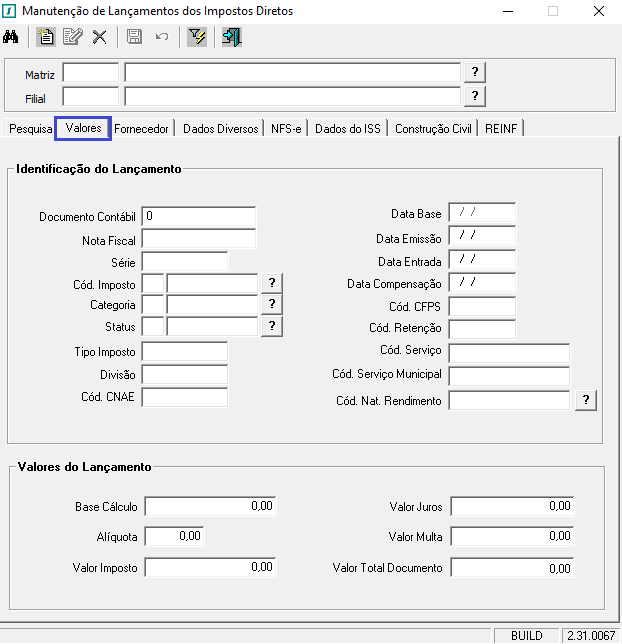Open the Matriz lookup question button

[x=476, y=72]
